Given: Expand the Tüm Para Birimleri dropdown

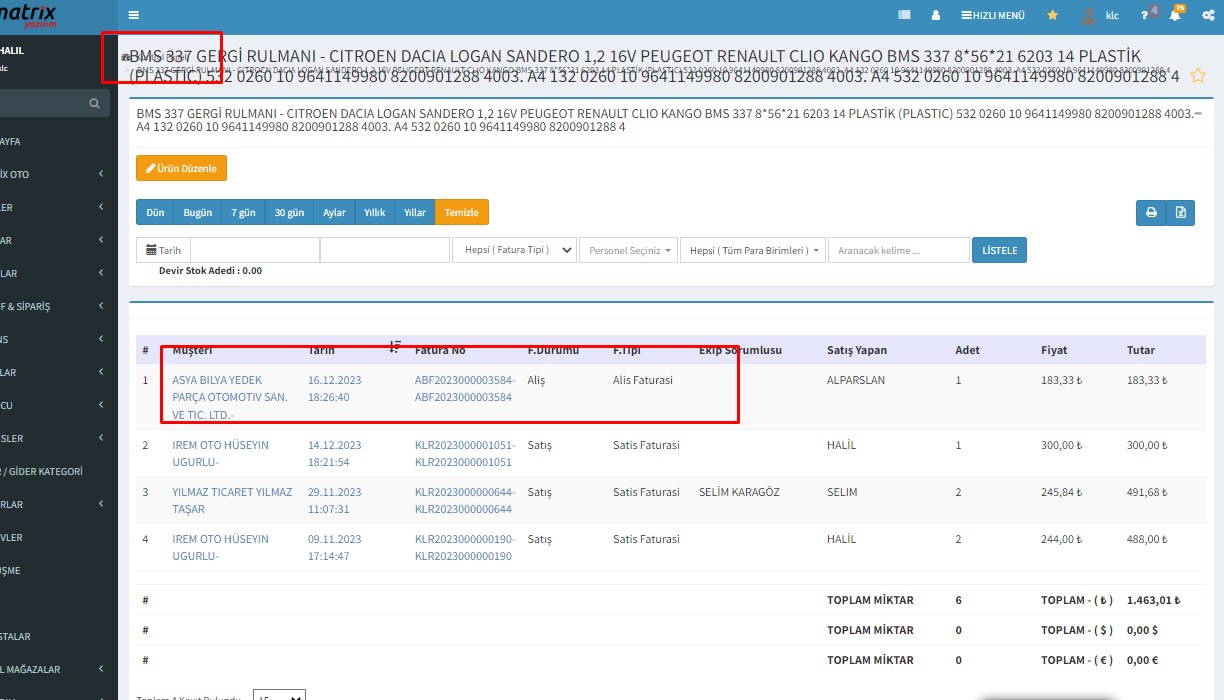Looking at the screenshot, I should pos(753,250).
